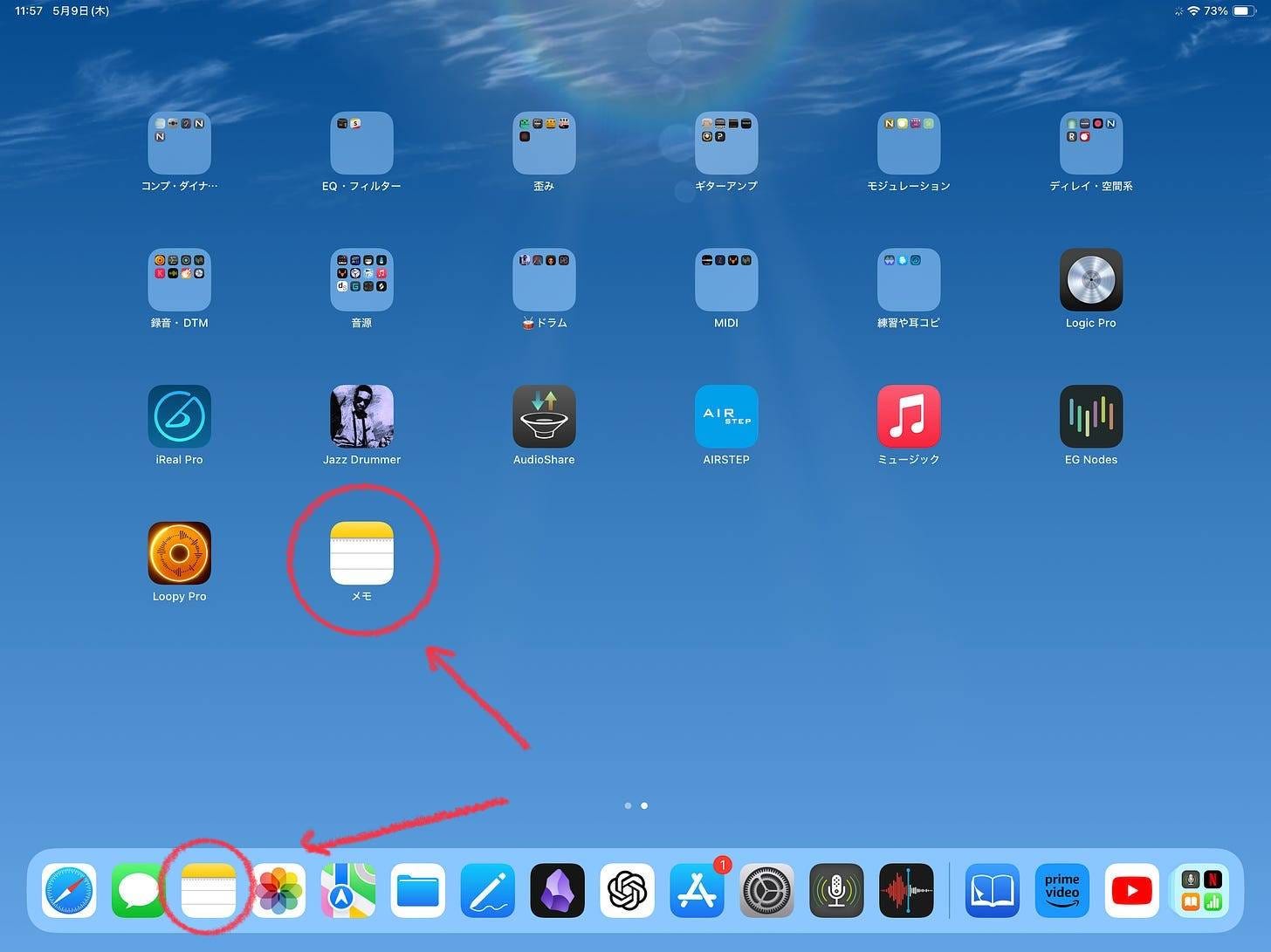Tap the date 5月9日(木)
The image size is (1271, 952).
80,10
